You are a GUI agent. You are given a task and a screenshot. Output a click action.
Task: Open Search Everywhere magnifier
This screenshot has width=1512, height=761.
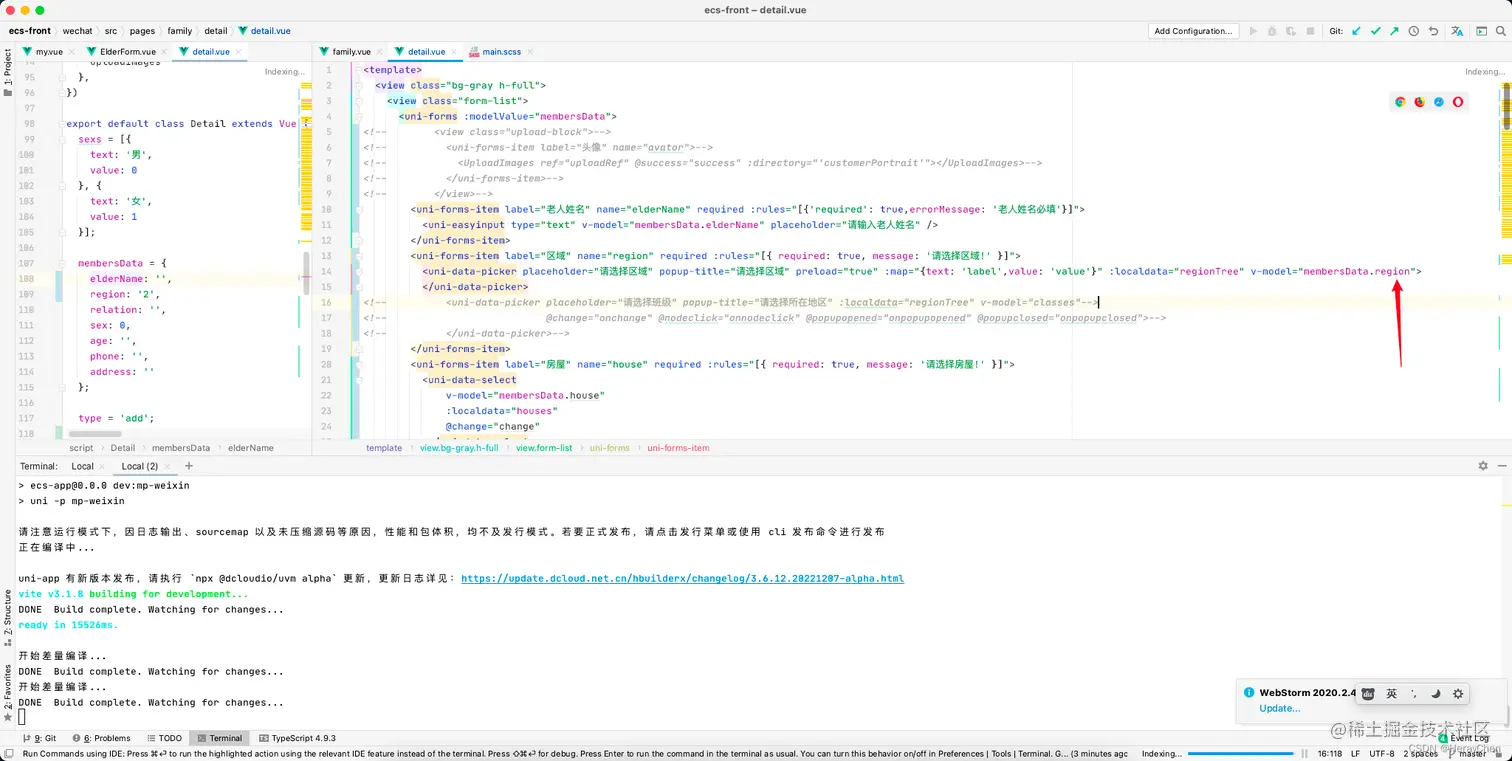click(1500, 31)
